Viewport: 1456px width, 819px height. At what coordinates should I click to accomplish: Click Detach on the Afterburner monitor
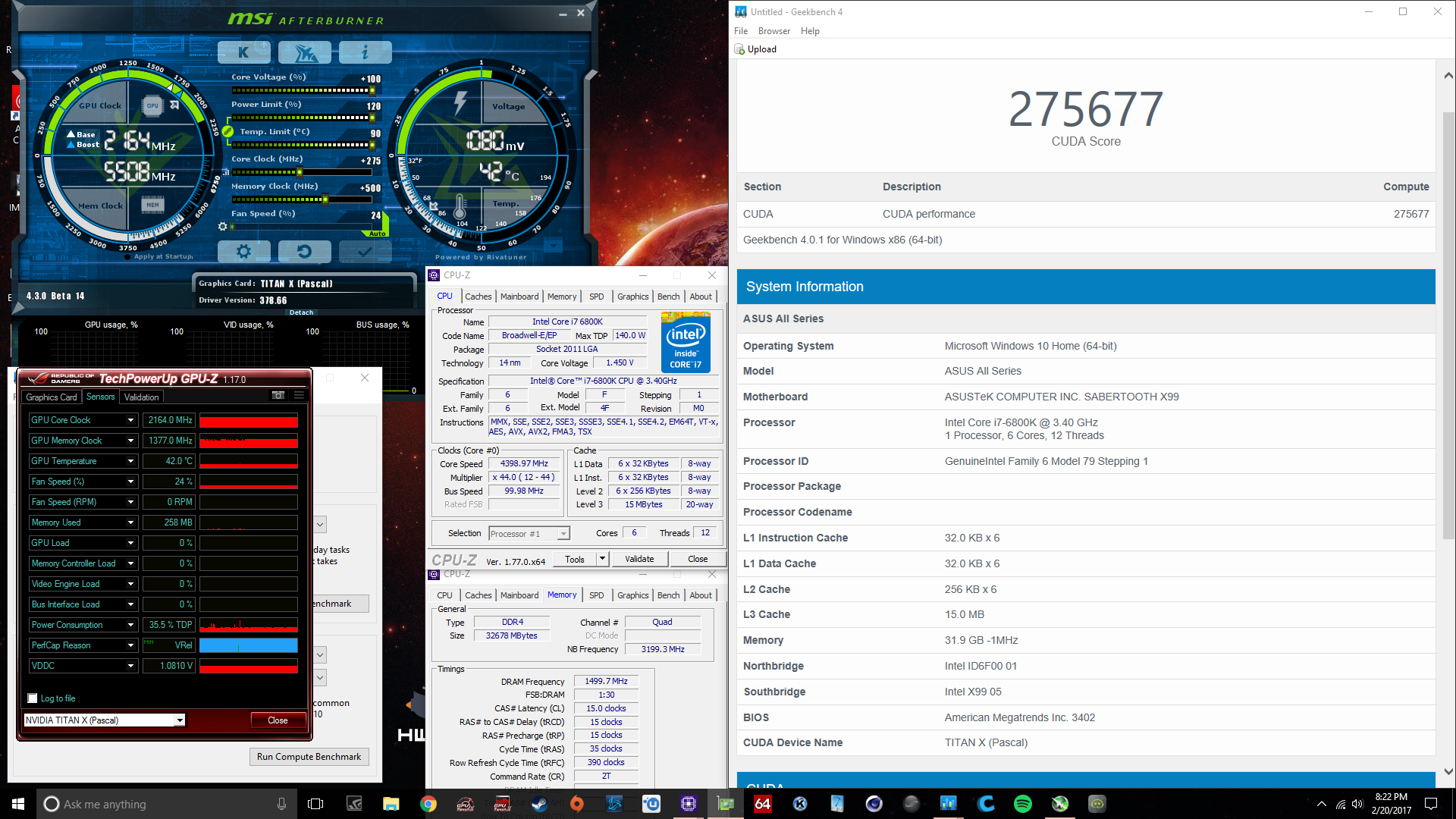(301, 312)
